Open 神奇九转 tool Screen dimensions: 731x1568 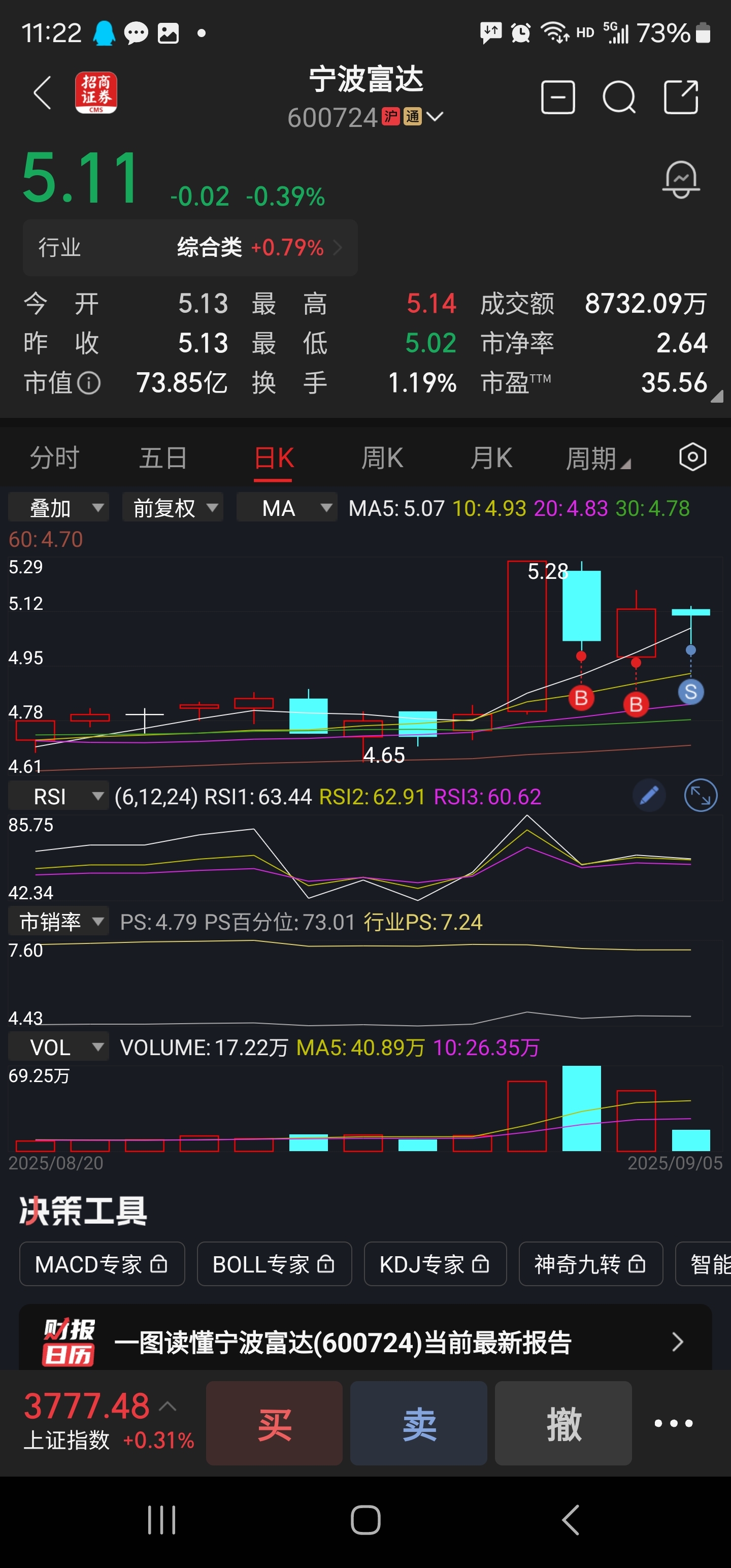(x=590, y=1264)
